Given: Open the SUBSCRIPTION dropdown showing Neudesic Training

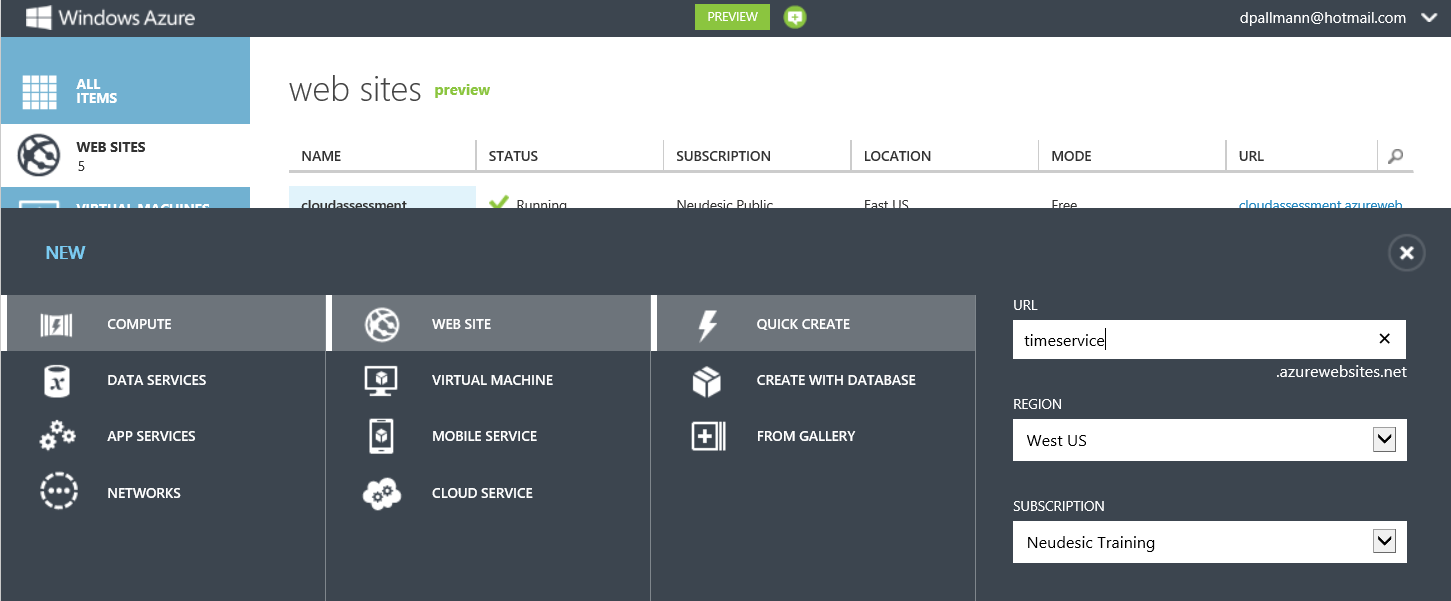Looking at the screenshot, I should coord(1209,542).
